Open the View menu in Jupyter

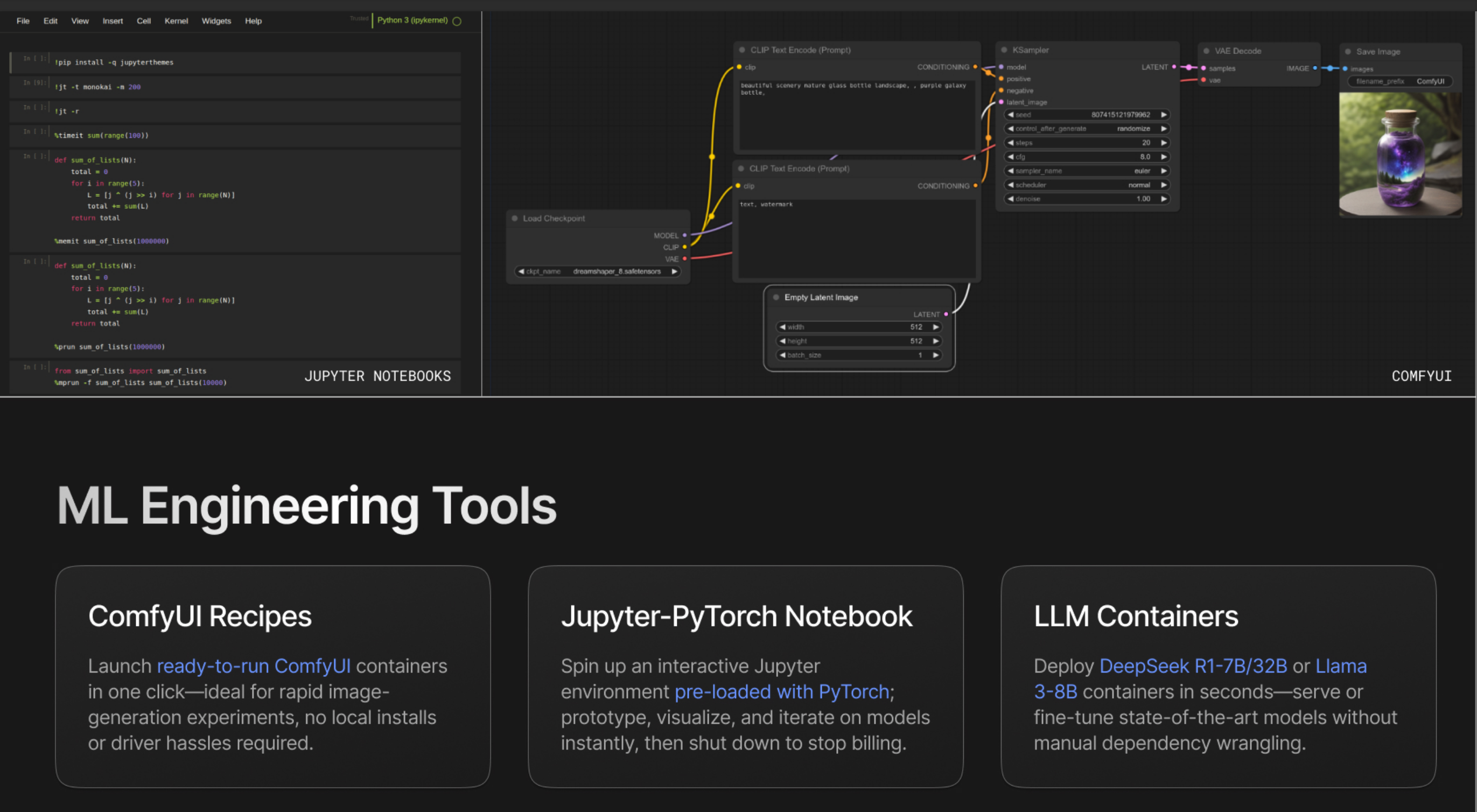click(x=80, y=20)
